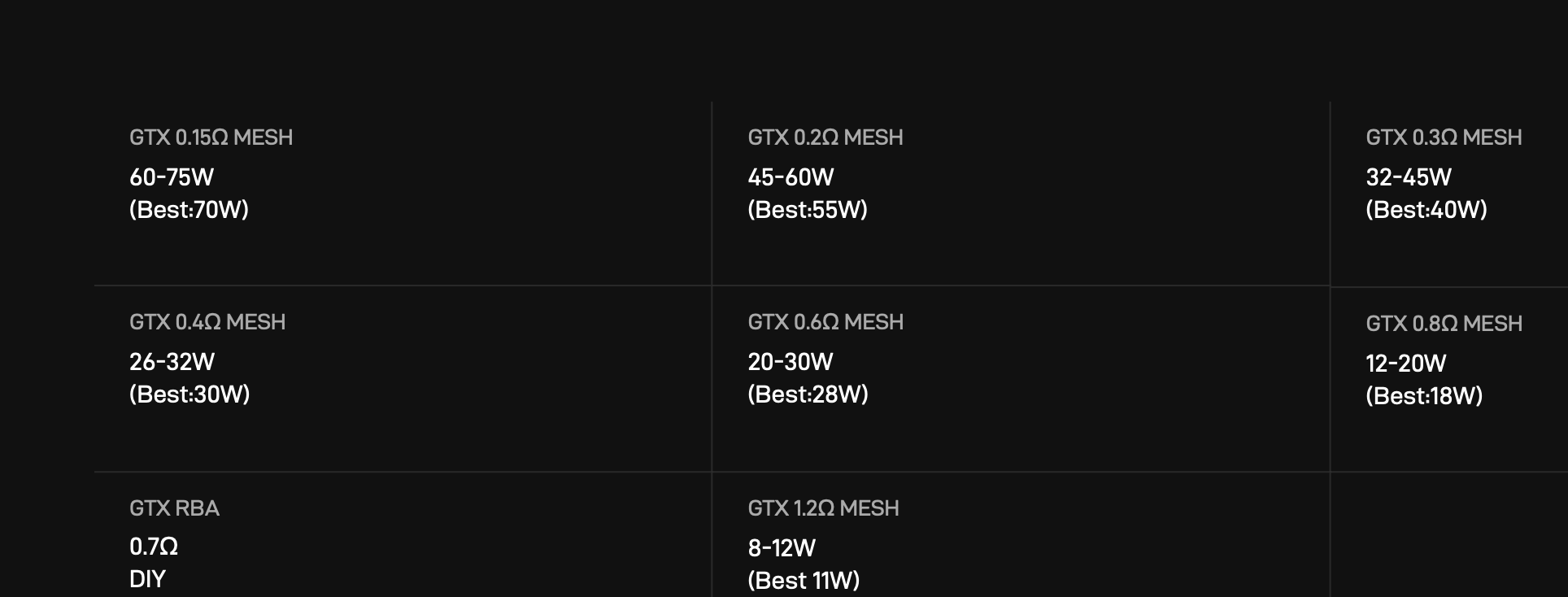Click the GTX 0.3Ω MESH heading
Viewport: 1568px width, 597px height.
[1444, 137]
